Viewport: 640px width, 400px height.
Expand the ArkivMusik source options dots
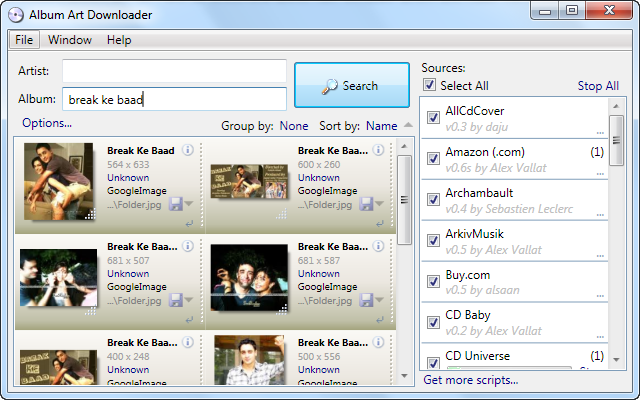(x=600, y=256)
